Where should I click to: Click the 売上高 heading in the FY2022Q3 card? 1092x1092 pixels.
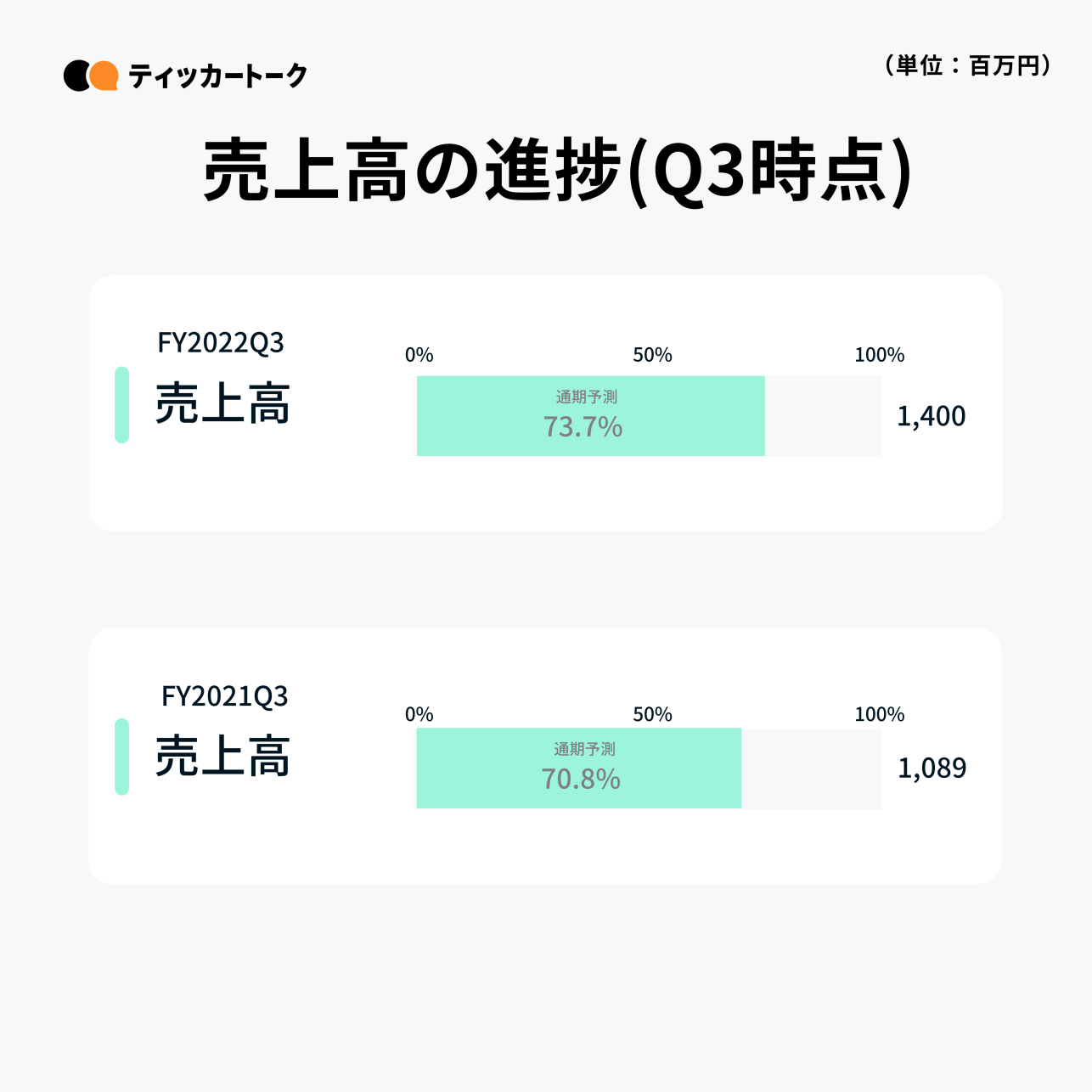pyautogui.click(x=222, y=404)
